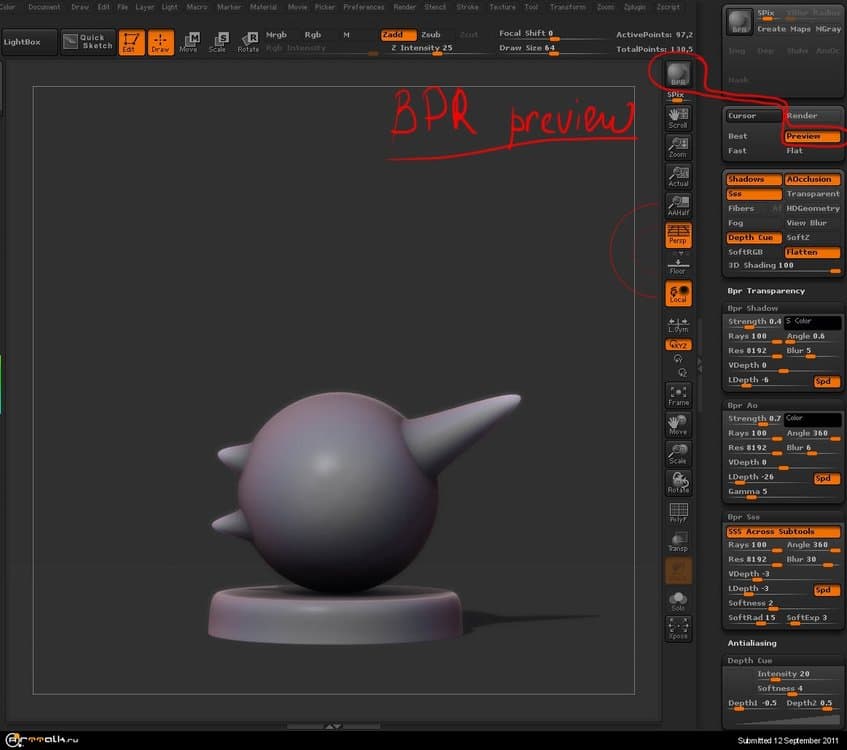847x750 pixels.
Task: Click the Spd button in Bpr Ao
Action: 826,478
